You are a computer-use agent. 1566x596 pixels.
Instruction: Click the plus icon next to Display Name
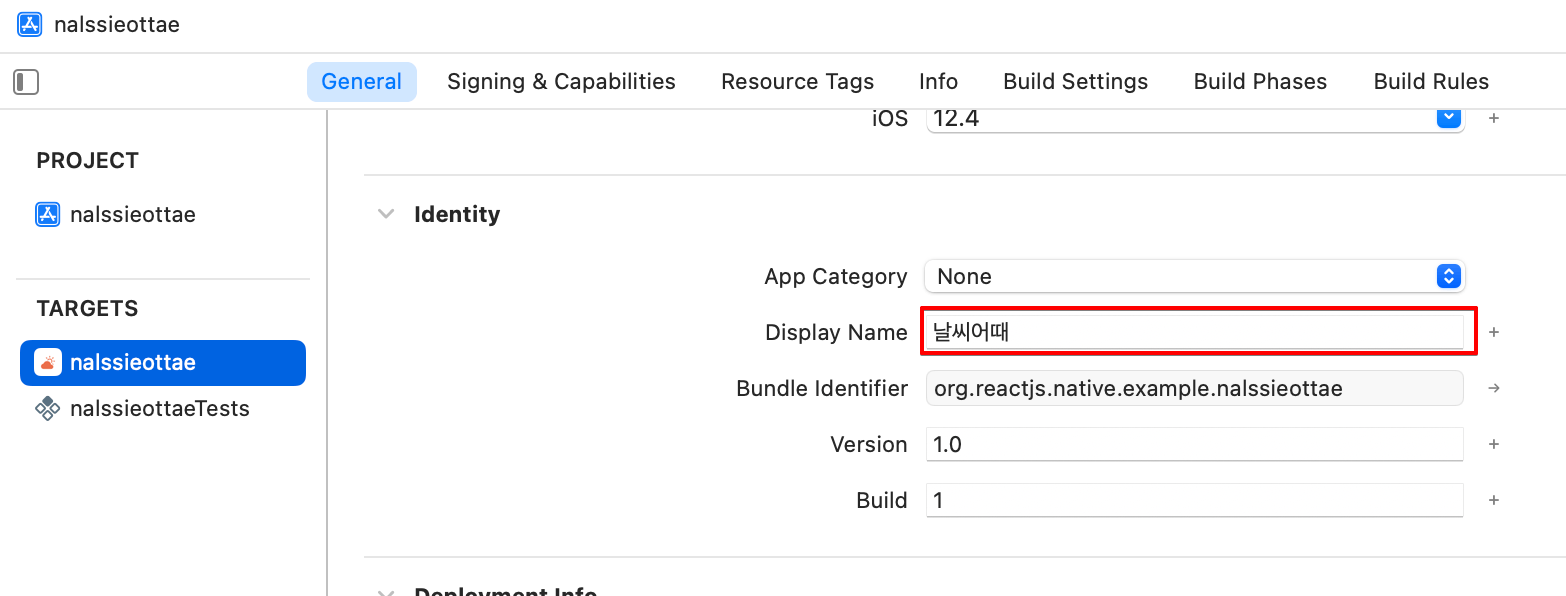(x=1494, y=332)
